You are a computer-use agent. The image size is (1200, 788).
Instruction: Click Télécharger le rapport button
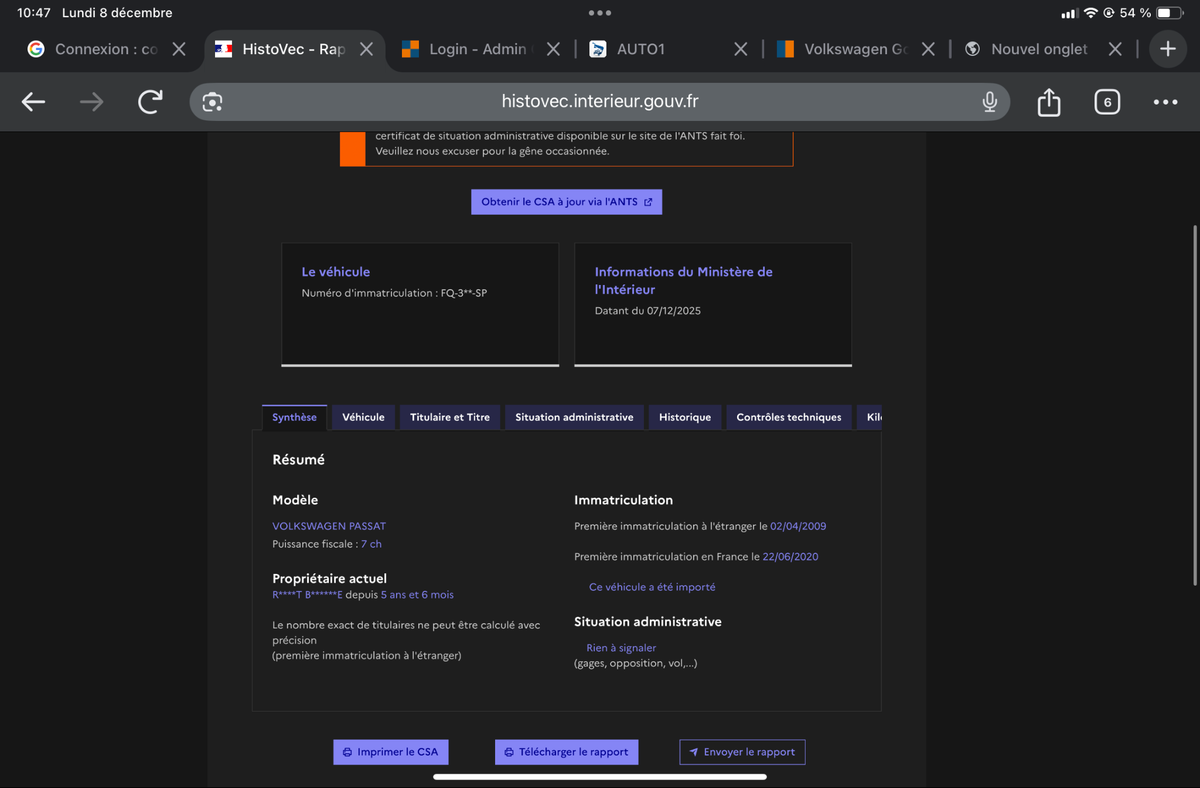coord(566,752)
